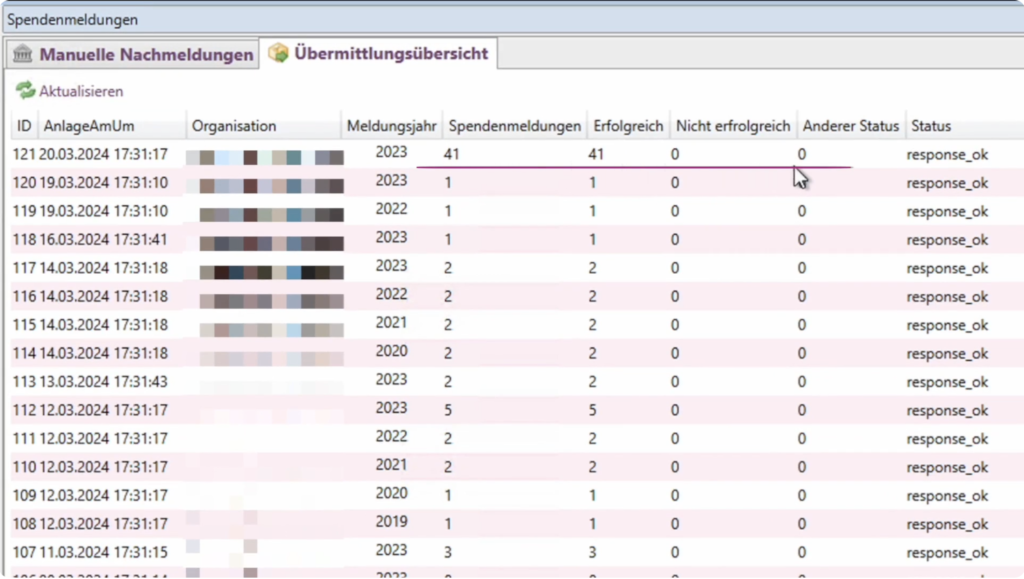Screen dimensions: 1024x579
Task: Sort by the ID column header
Action: 24,126
